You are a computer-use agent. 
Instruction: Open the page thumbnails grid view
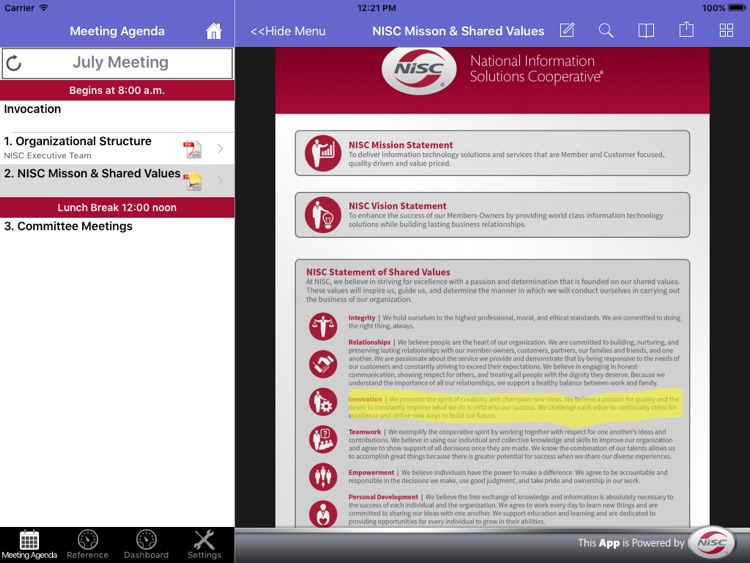click(726, 31)
